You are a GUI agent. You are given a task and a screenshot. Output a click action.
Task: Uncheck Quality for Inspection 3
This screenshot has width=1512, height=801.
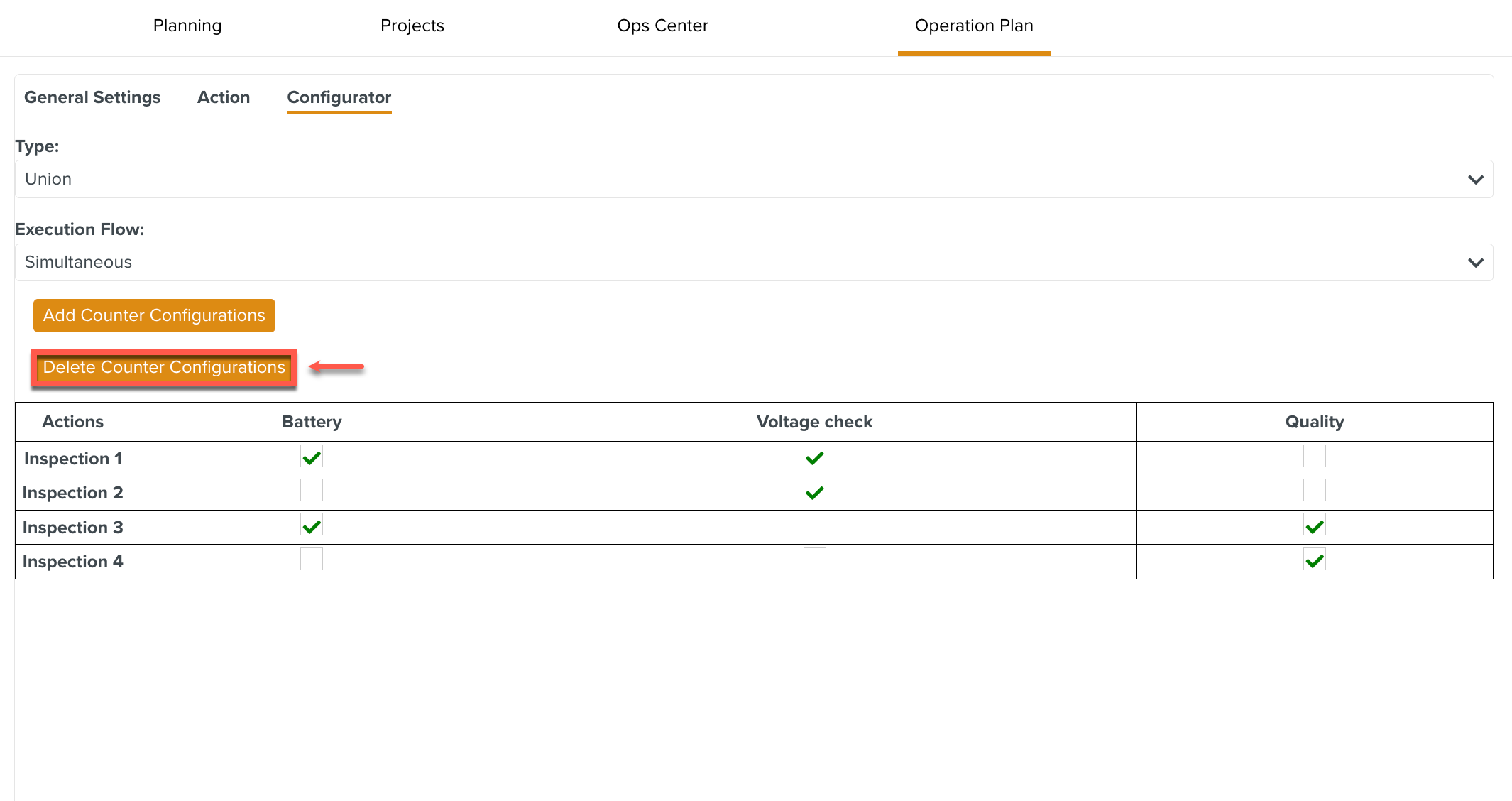[1314, 525]
